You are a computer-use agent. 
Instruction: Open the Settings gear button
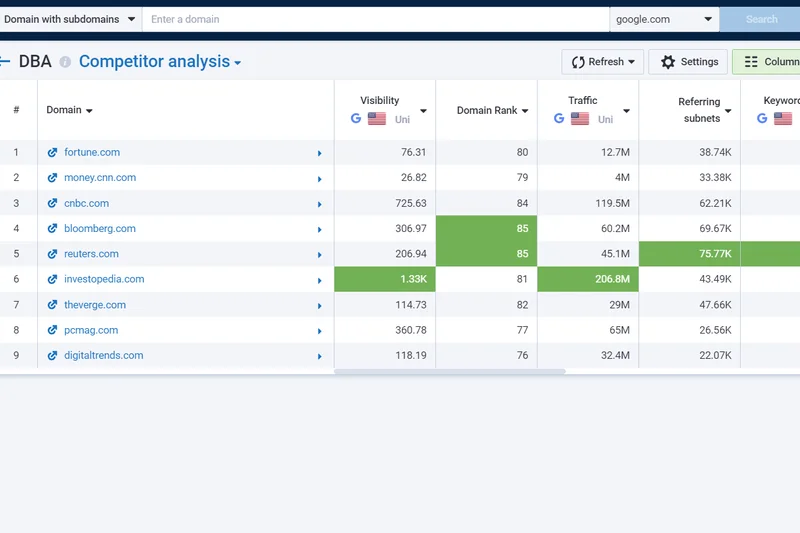pos(689,62)
